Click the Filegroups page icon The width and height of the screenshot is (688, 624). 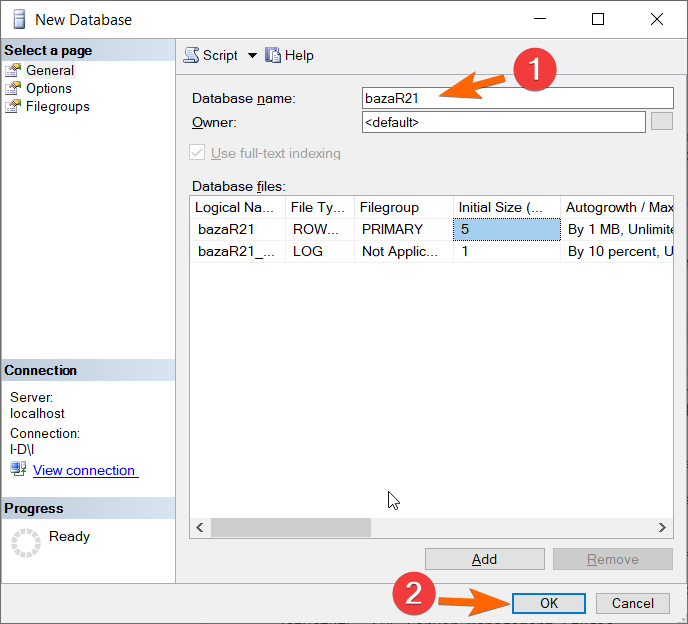13,106
